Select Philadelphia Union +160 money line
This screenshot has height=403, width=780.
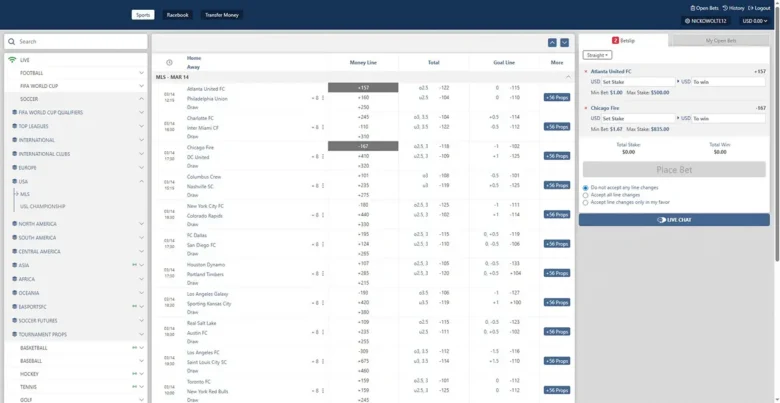point(363,98)
